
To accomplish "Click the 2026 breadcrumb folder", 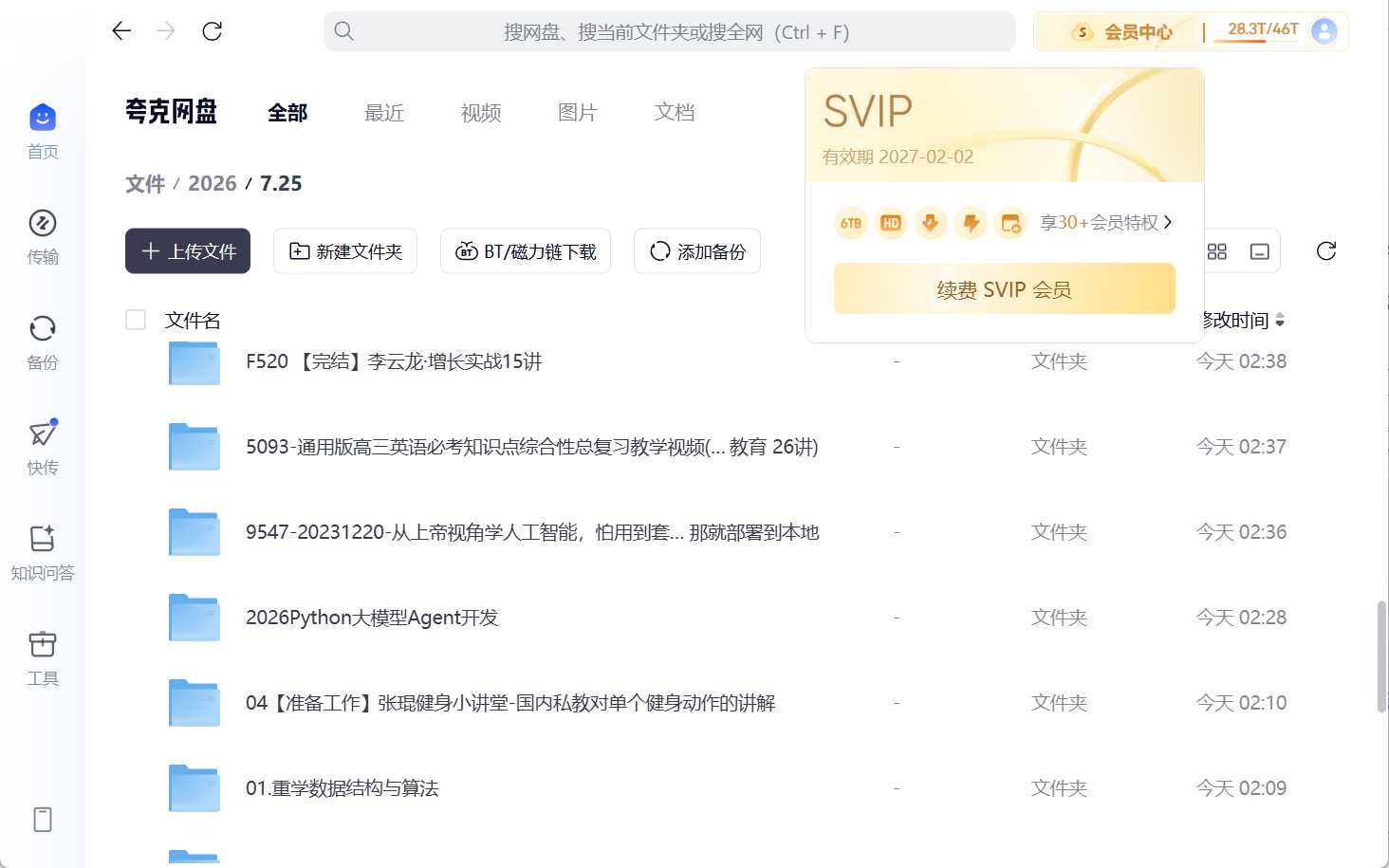I will (x=213, y=184).
